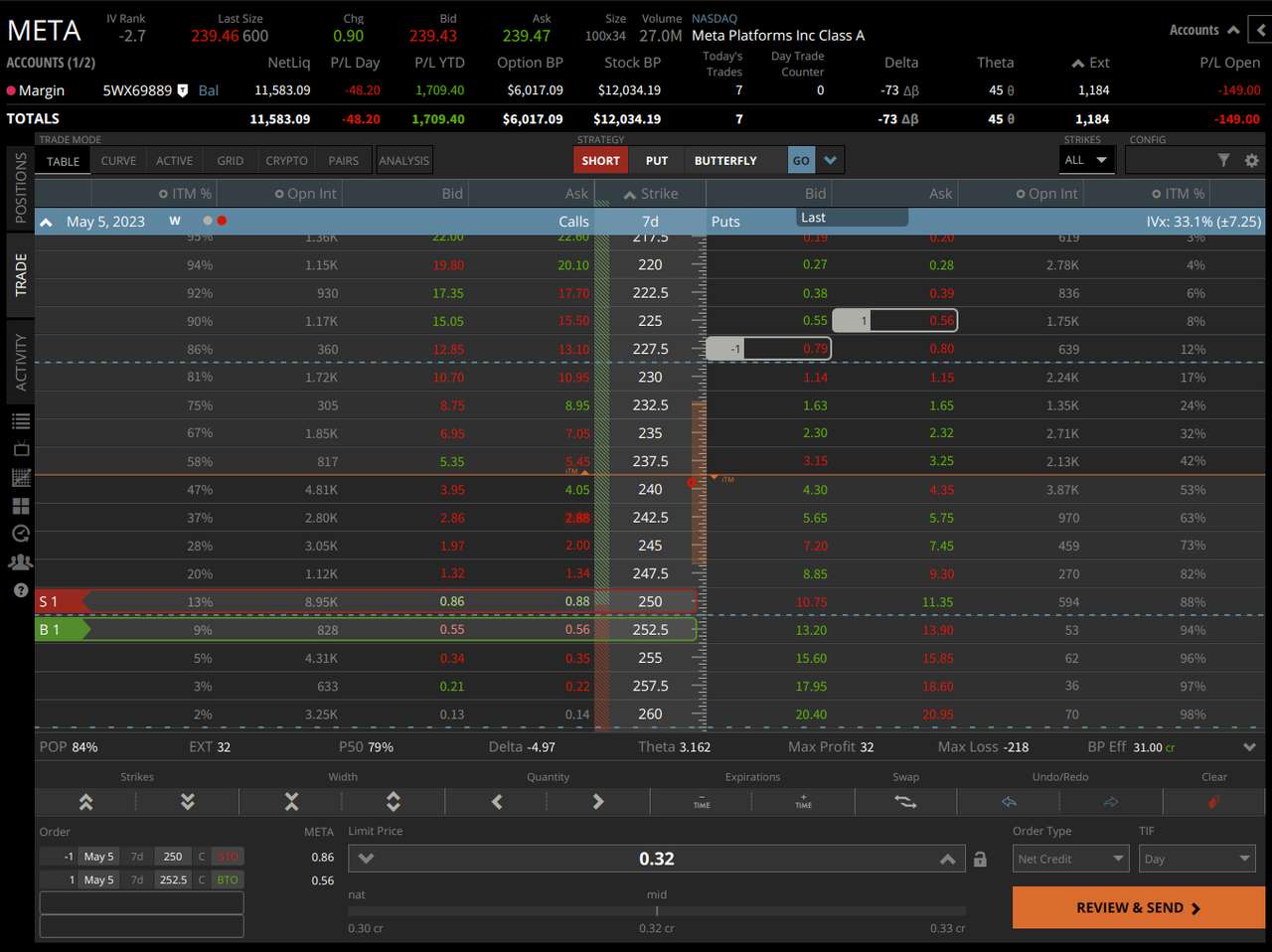
Task: Toggle BTO action on the 252.5 leg
Action: pos(228,880)
